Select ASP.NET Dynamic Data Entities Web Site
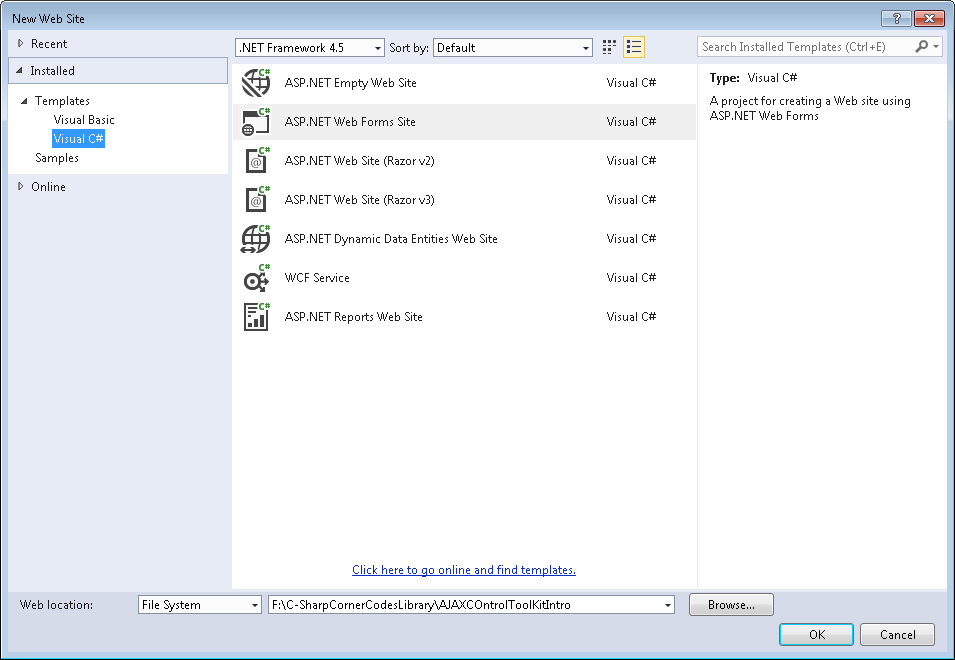This screenshot has width=955, height=660. pyautogui.click(x=464, y=239)
